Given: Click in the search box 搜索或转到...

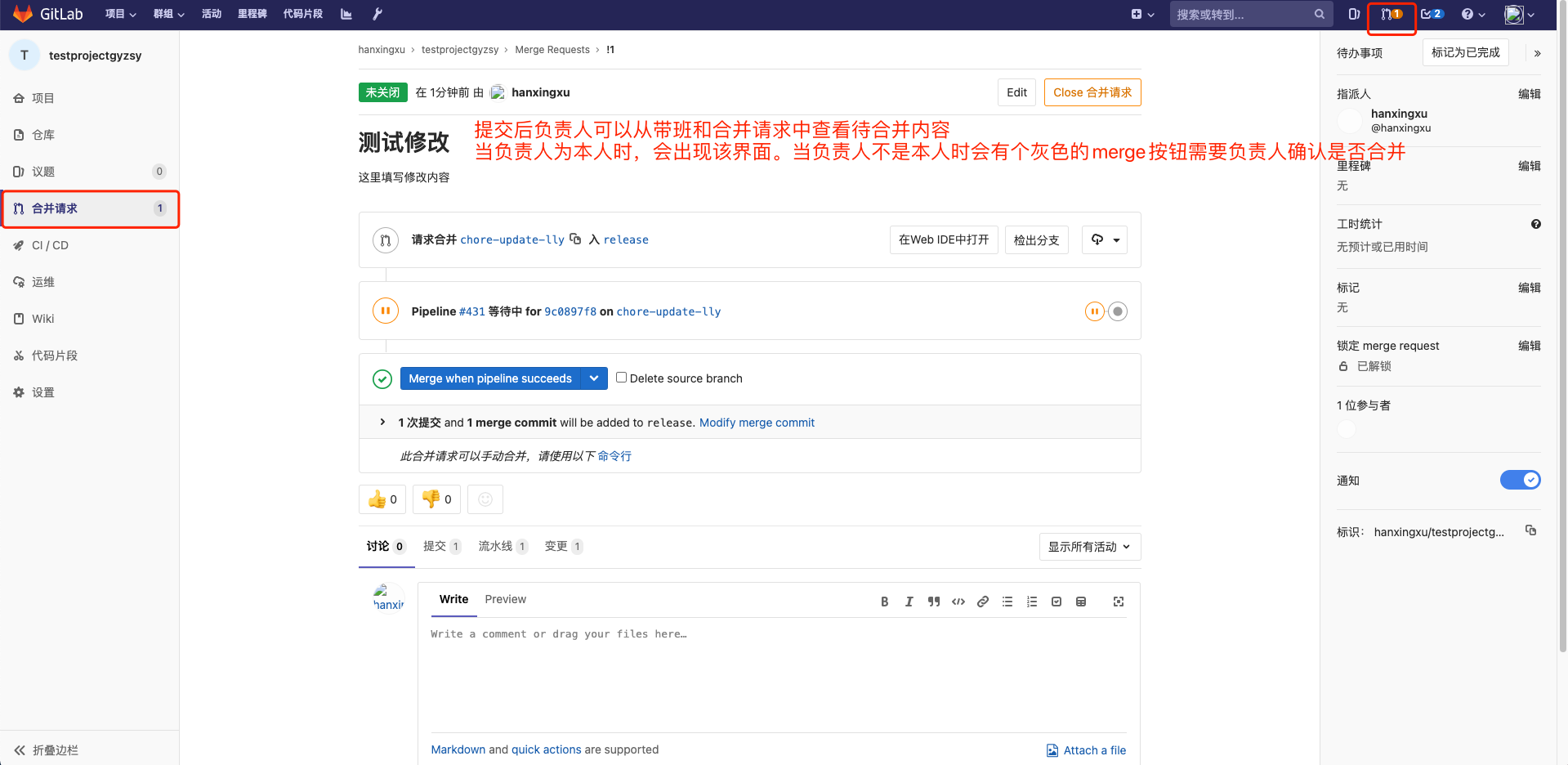Looking at the screenshot, I should [x=1251, y=14].
